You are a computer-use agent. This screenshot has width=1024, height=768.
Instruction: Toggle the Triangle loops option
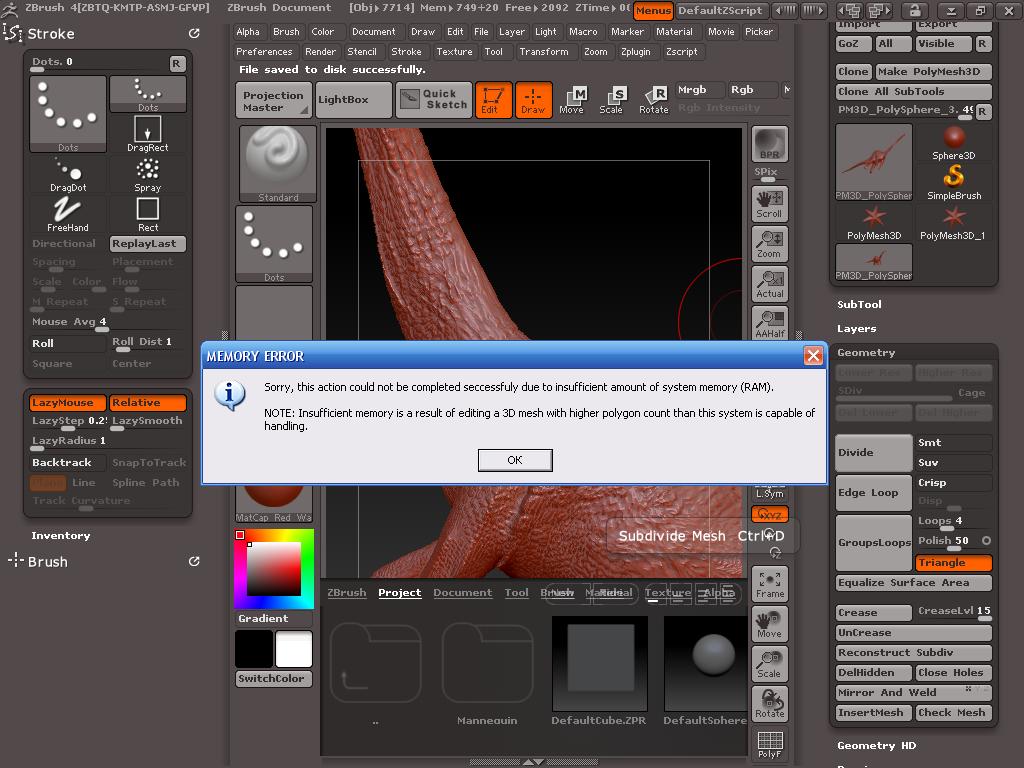tap(953, 563)
